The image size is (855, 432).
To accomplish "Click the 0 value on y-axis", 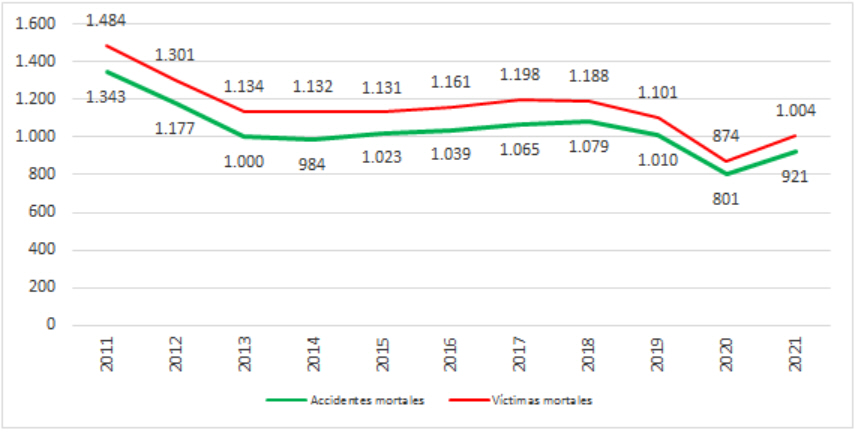I will 51,325.
